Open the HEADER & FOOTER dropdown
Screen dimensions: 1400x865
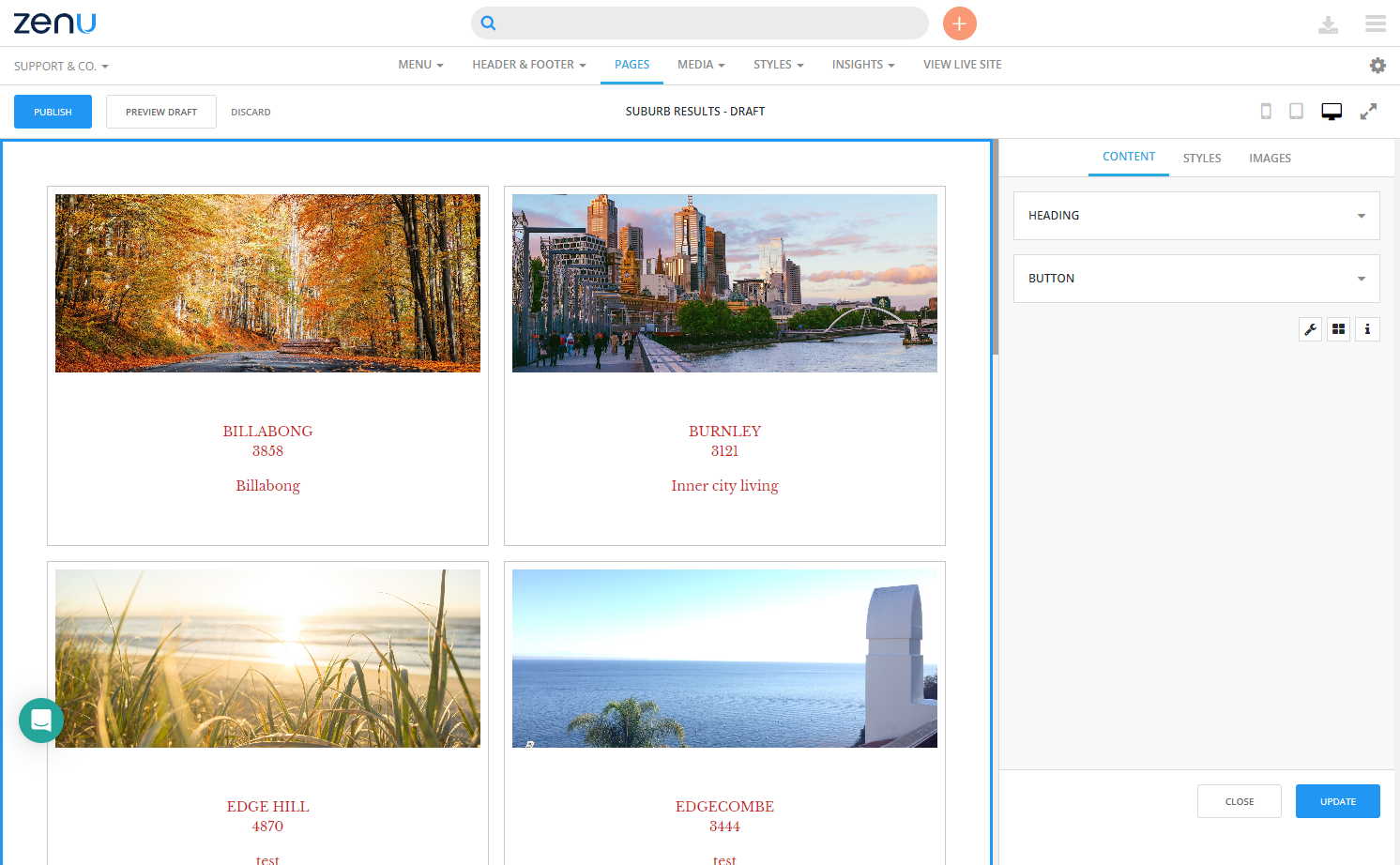pos(529,65)
